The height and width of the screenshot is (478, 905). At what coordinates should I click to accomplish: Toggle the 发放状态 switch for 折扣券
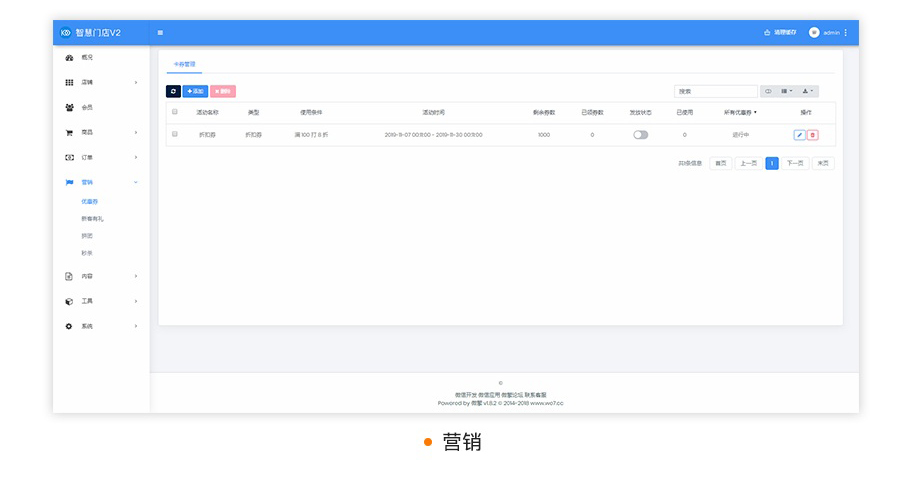pyautogui.click(x=641, y=135)
